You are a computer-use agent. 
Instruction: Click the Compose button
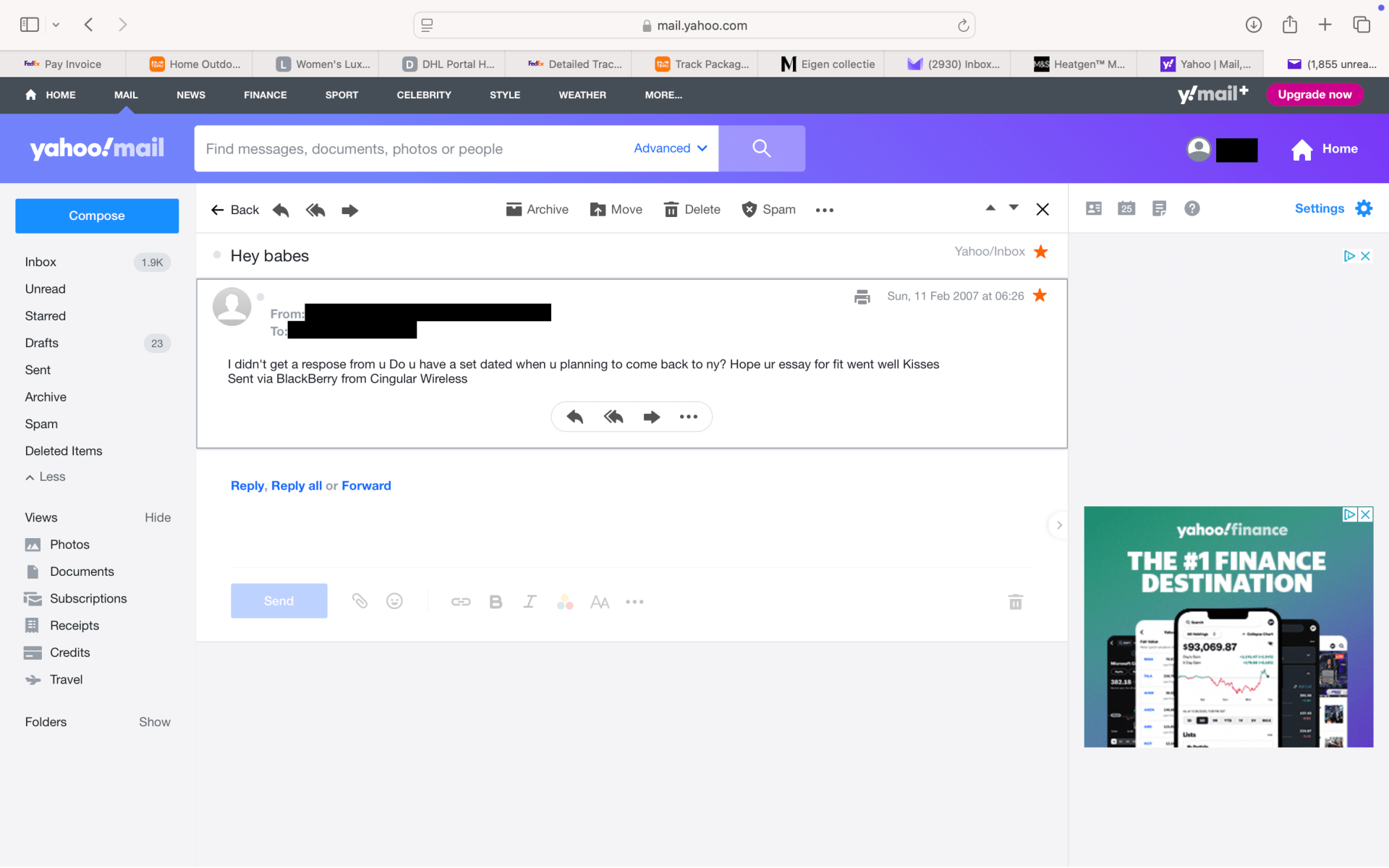(x=97, y=216)
